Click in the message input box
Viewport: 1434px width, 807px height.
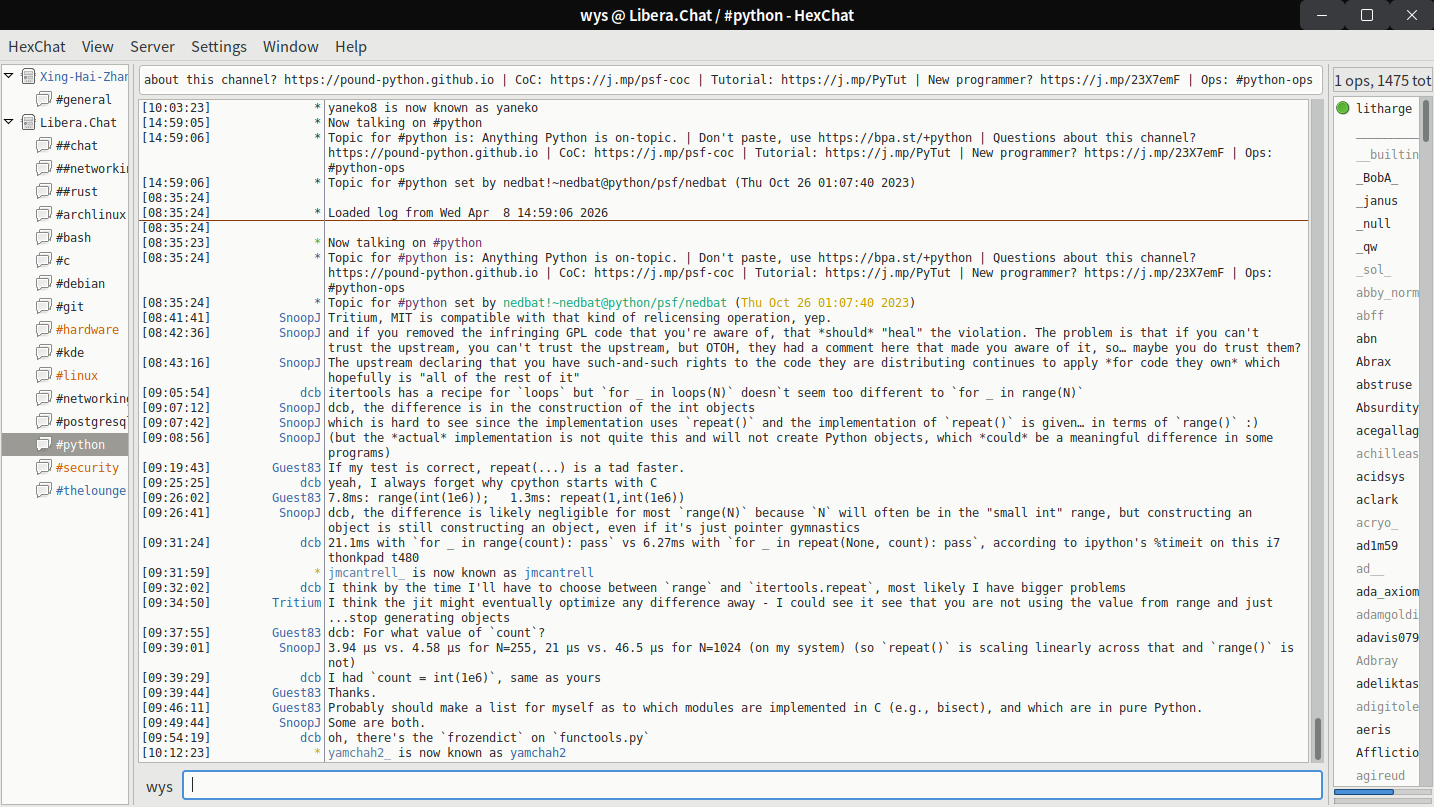click(x=750, y=786)
